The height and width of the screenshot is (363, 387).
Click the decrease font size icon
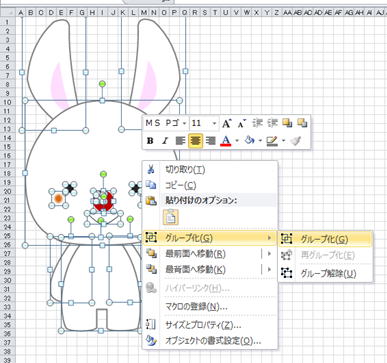pyautogui.click(x=242, y=123)
